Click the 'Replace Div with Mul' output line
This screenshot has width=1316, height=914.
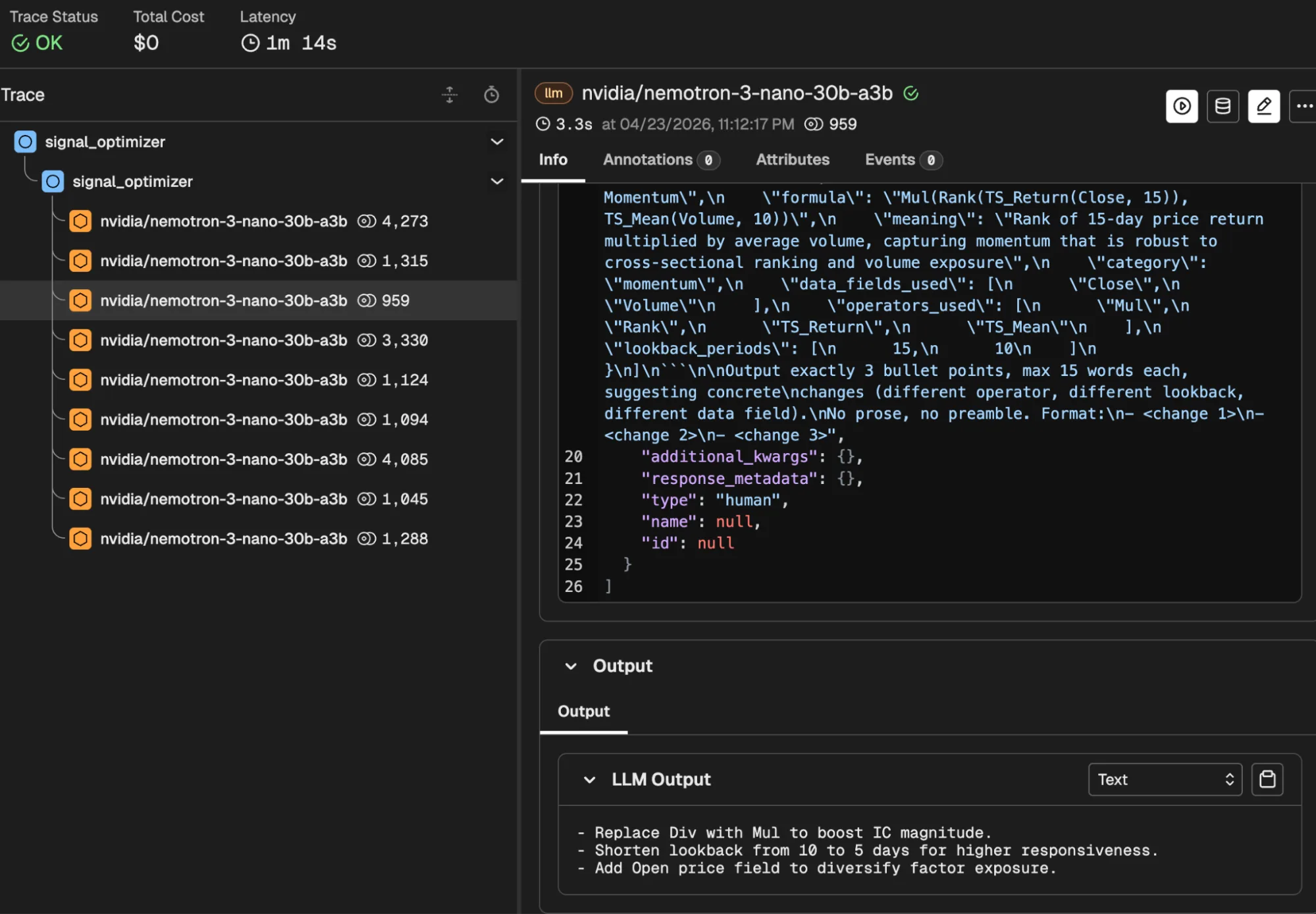click(783, 833)
